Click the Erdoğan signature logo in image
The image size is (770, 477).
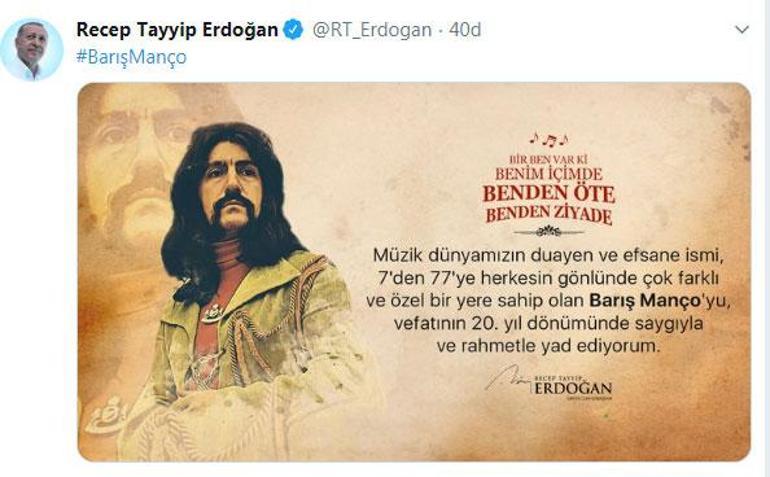[x=549, y=383]
